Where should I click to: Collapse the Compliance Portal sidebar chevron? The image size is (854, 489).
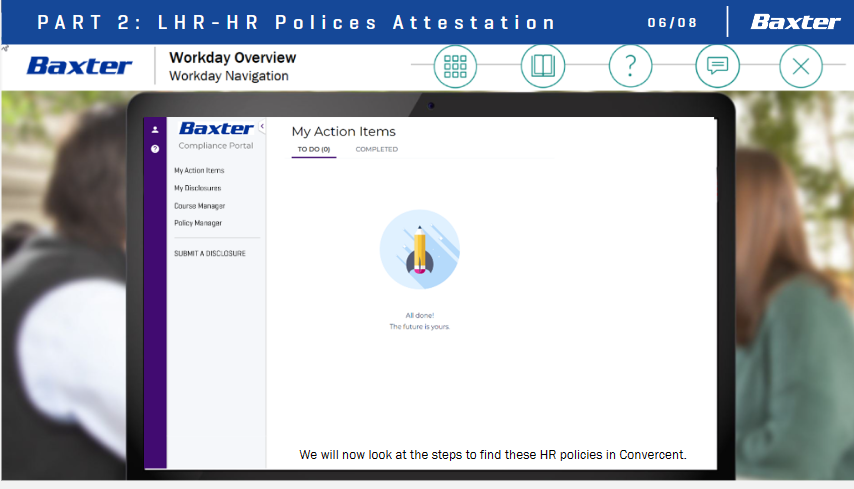(x=262, y=126)
